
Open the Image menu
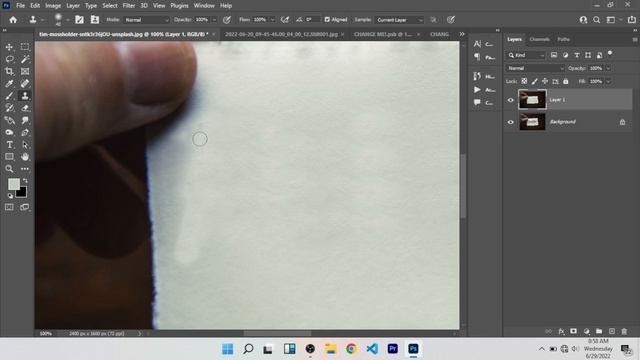click(x=53, y=6)
